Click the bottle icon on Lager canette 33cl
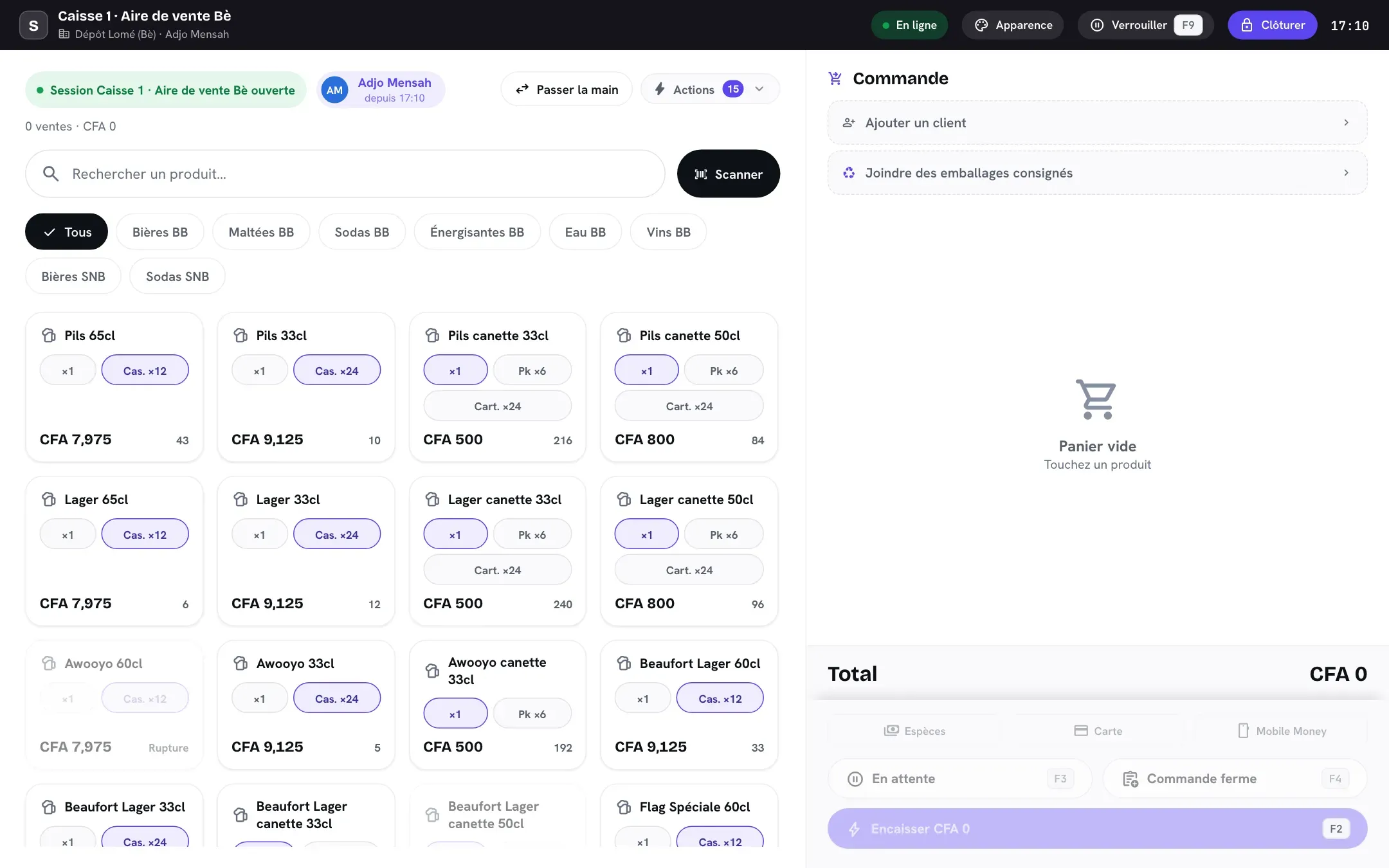1389x868 pixels. pos(432,499)
